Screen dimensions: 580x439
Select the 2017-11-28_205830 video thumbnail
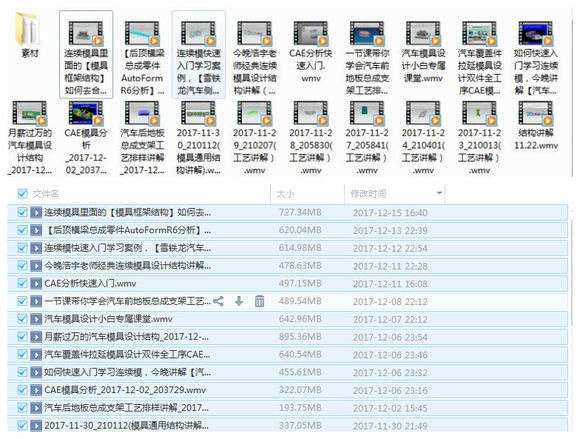[310, 113]
